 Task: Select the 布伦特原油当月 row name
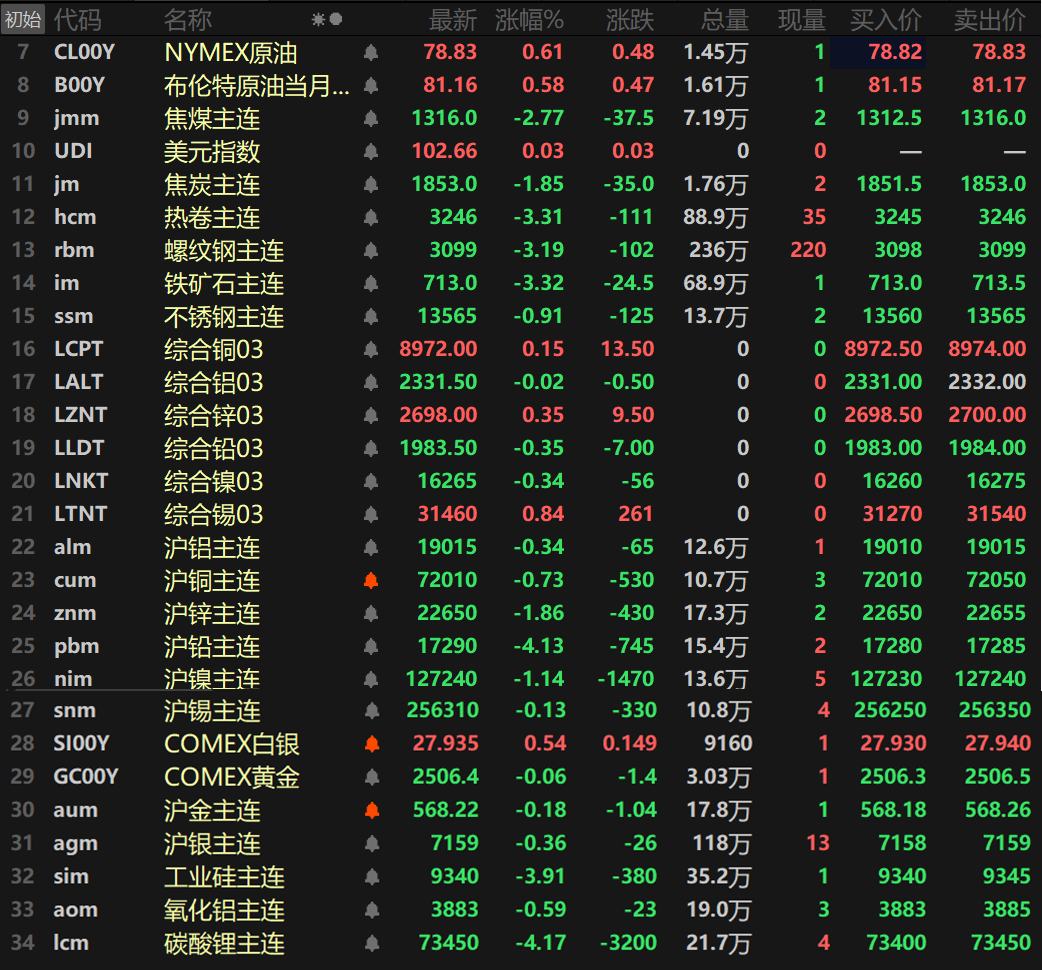point(256,86)
